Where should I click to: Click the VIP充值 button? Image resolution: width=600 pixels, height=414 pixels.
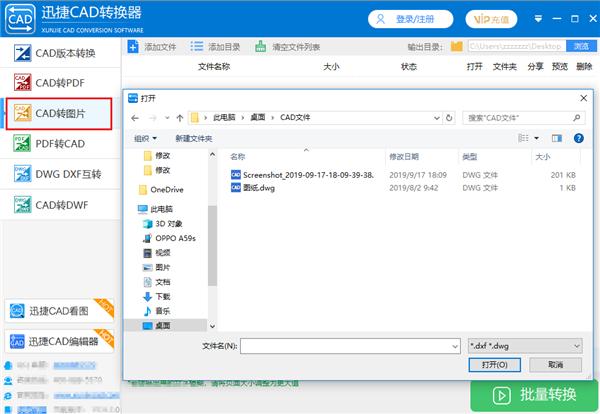491,19
